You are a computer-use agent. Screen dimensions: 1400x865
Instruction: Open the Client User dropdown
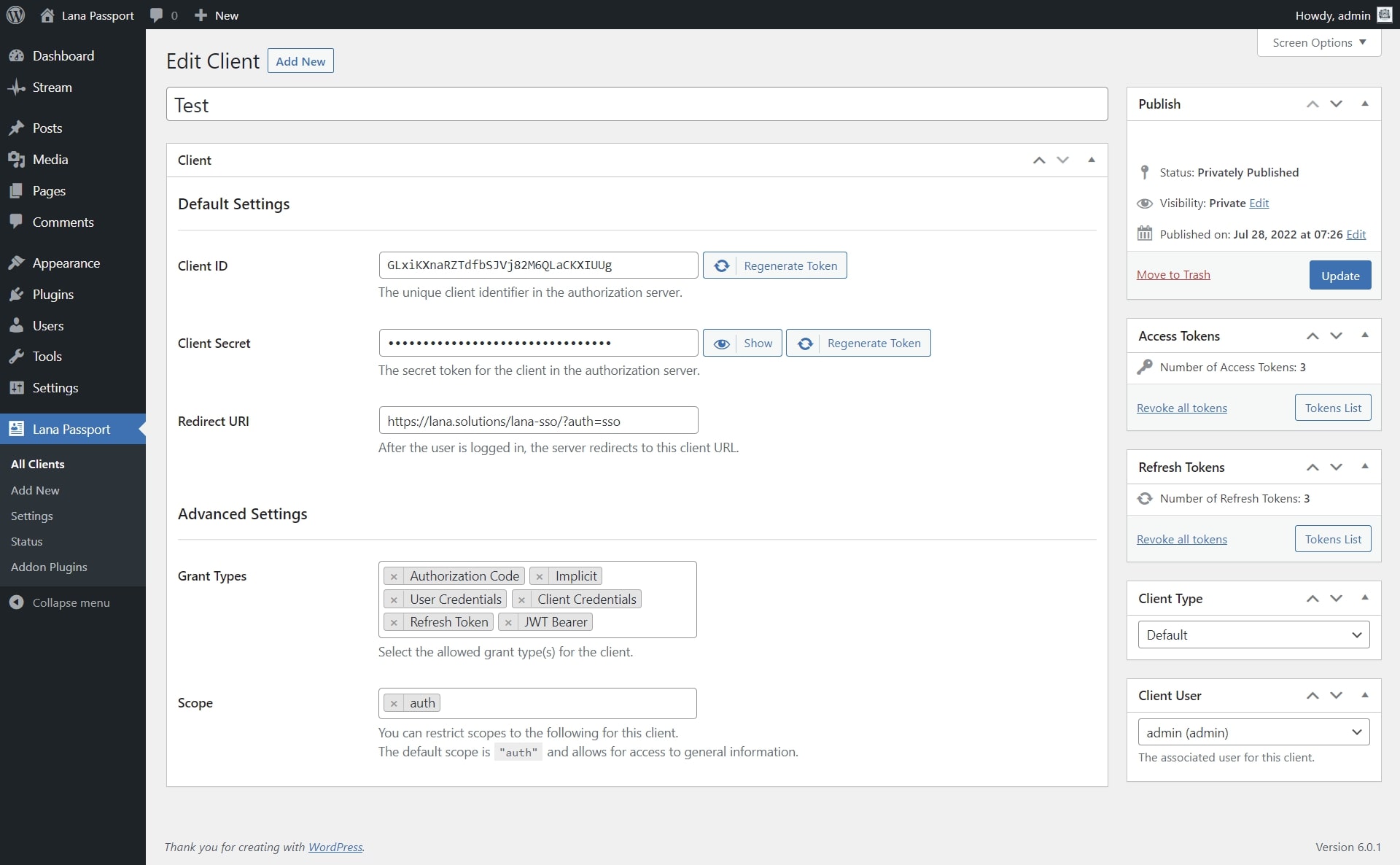pyautogui.click(x=1253, y=732)
